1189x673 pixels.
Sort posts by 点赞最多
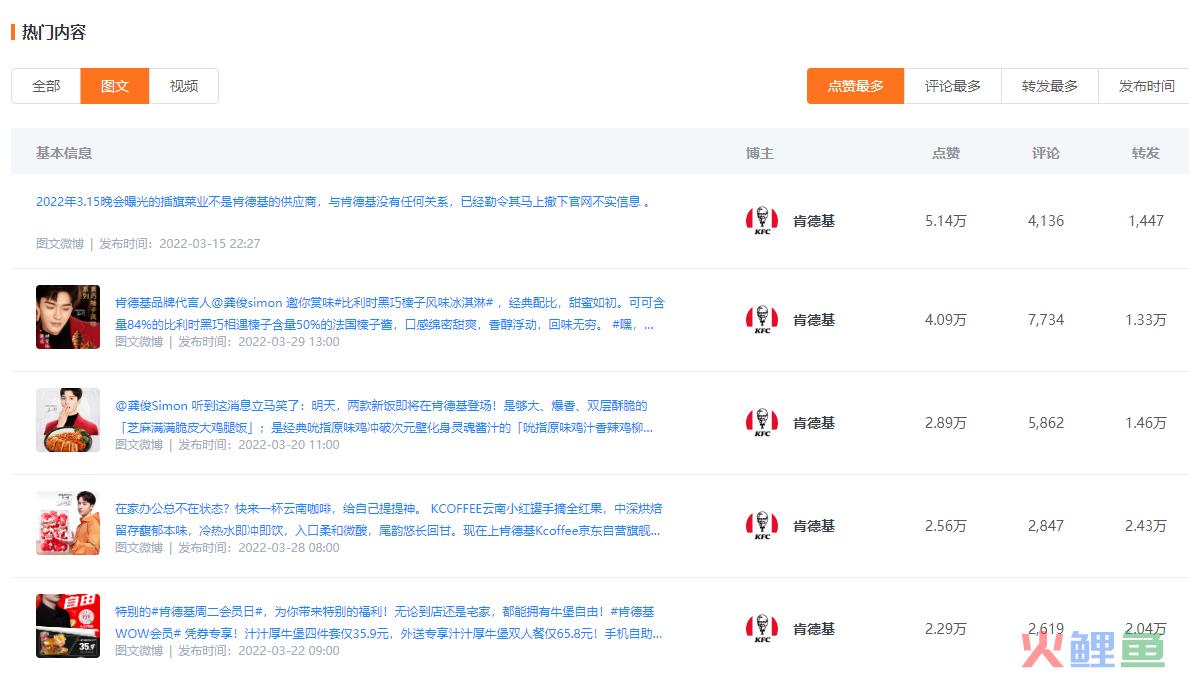tap(855, 86)
